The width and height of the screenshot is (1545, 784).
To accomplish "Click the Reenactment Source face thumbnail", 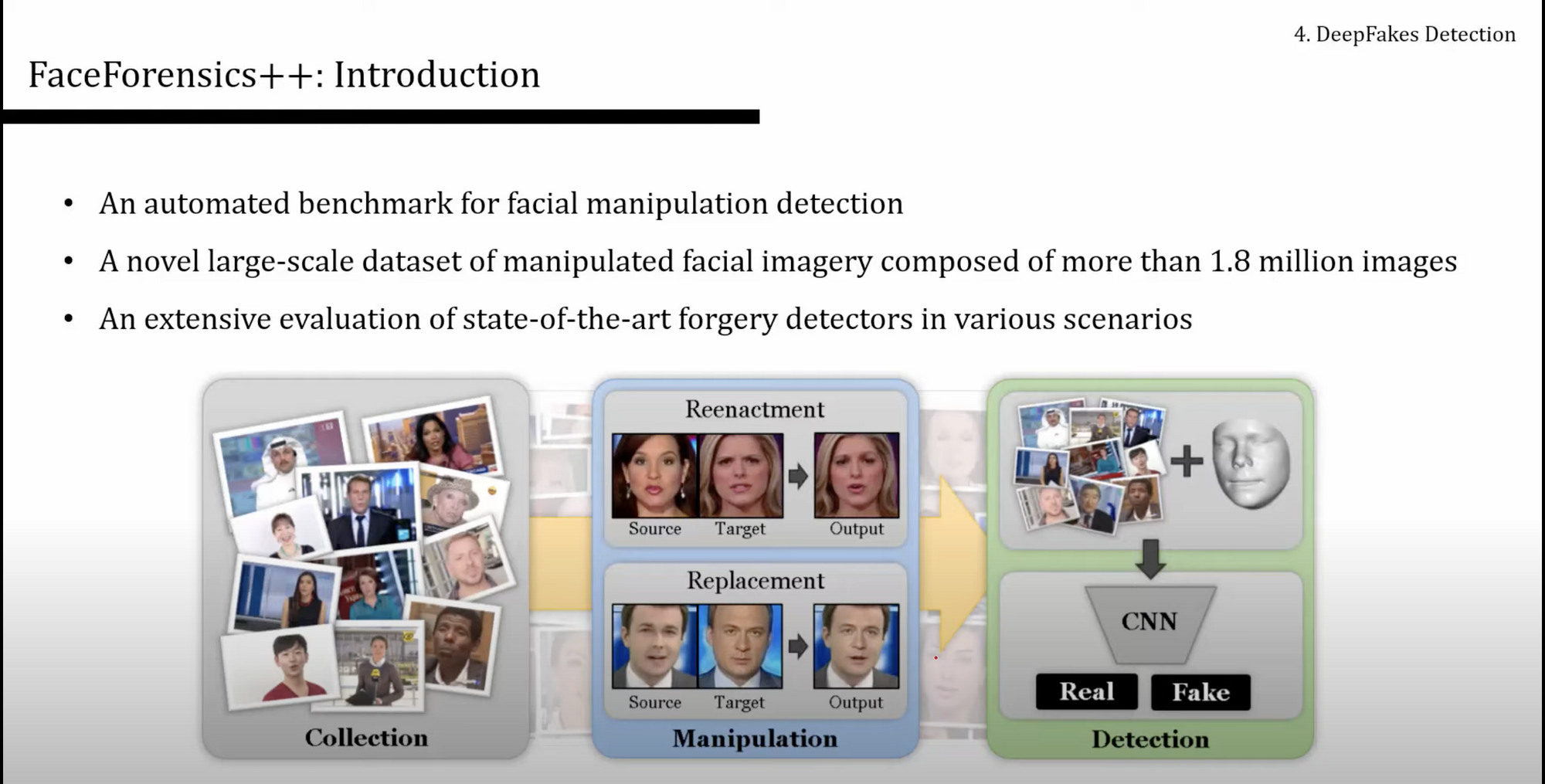I will [x=655, y=475].
